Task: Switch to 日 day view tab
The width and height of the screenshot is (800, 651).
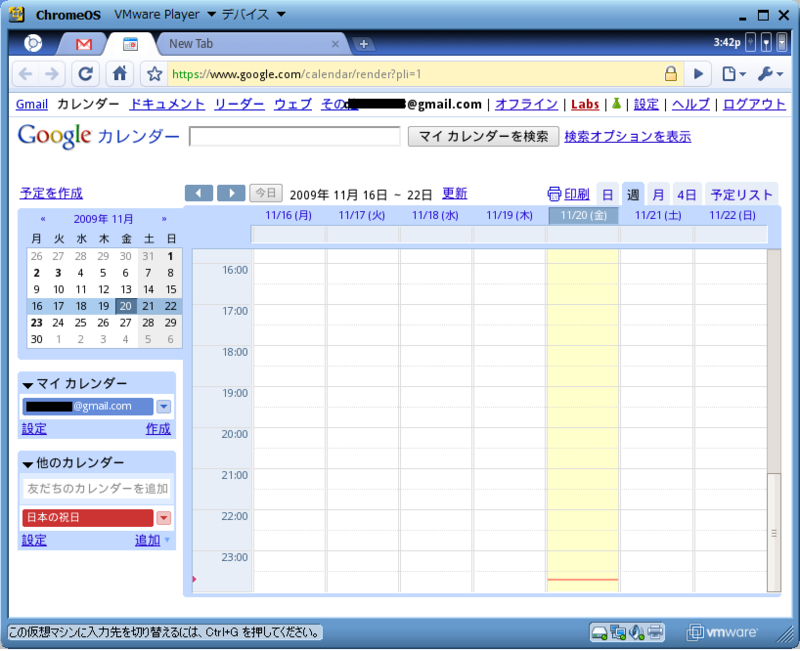Action: (607, 194)
